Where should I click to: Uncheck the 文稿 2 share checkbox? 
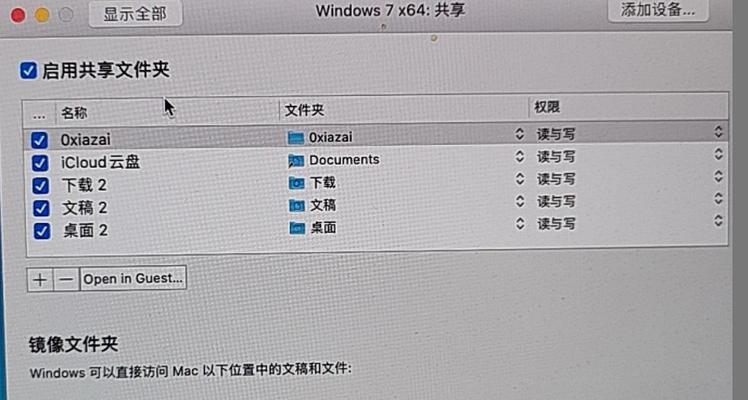(41, 208)
